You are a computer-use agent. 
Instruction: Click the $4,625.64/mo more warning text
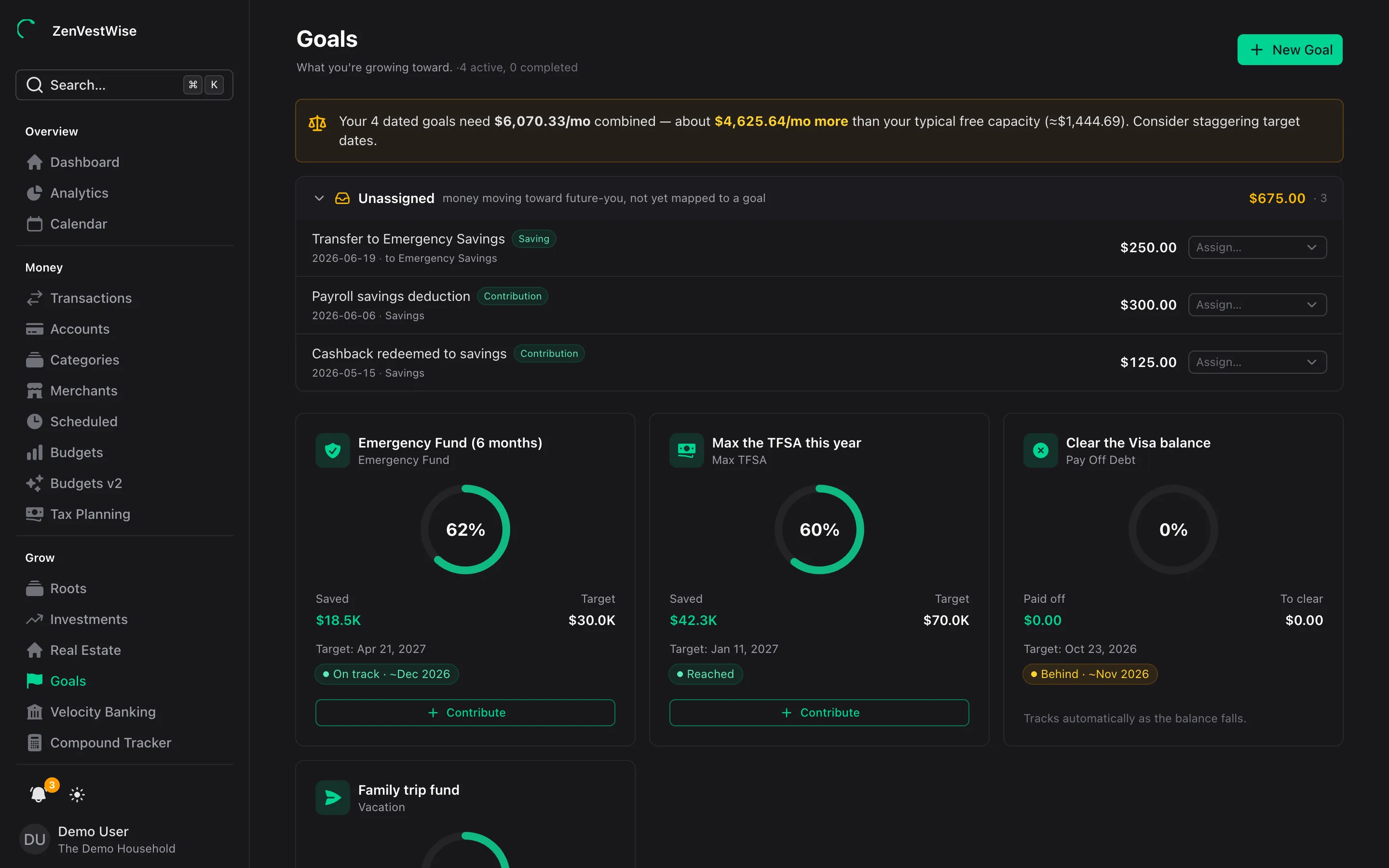[x=781, y=121]
